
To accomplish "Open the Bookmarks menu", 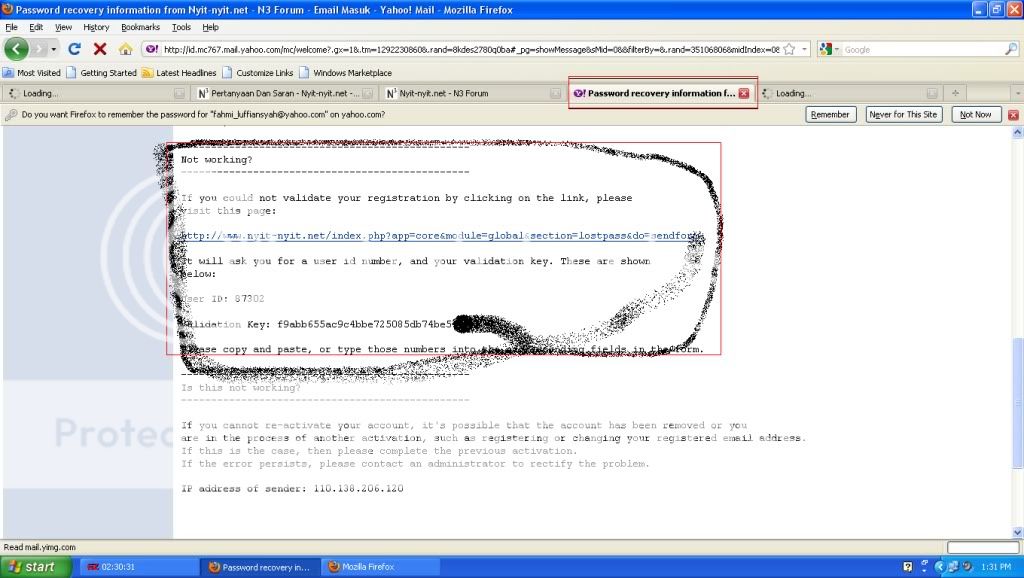I will coord(140,27).
